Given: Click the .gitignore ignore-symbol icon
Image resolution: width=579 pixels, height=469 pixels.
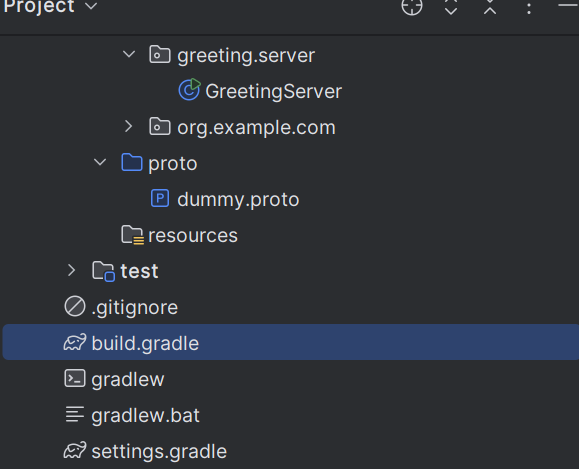Looking at the screenshot, I should [75, 306].
